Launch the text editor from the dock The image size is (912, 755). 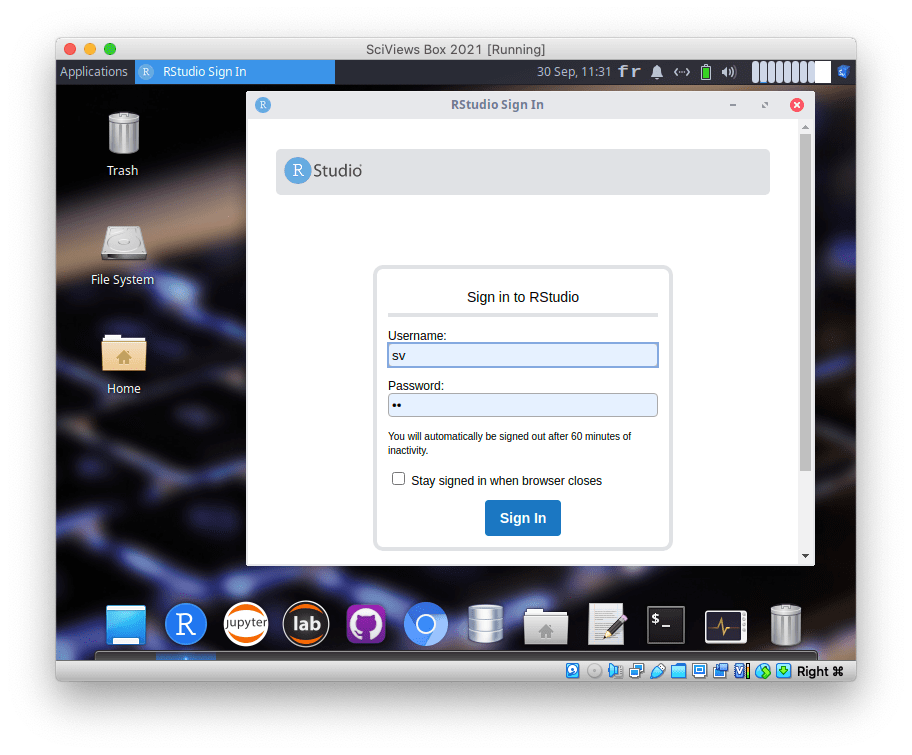(x=607, y=624)
